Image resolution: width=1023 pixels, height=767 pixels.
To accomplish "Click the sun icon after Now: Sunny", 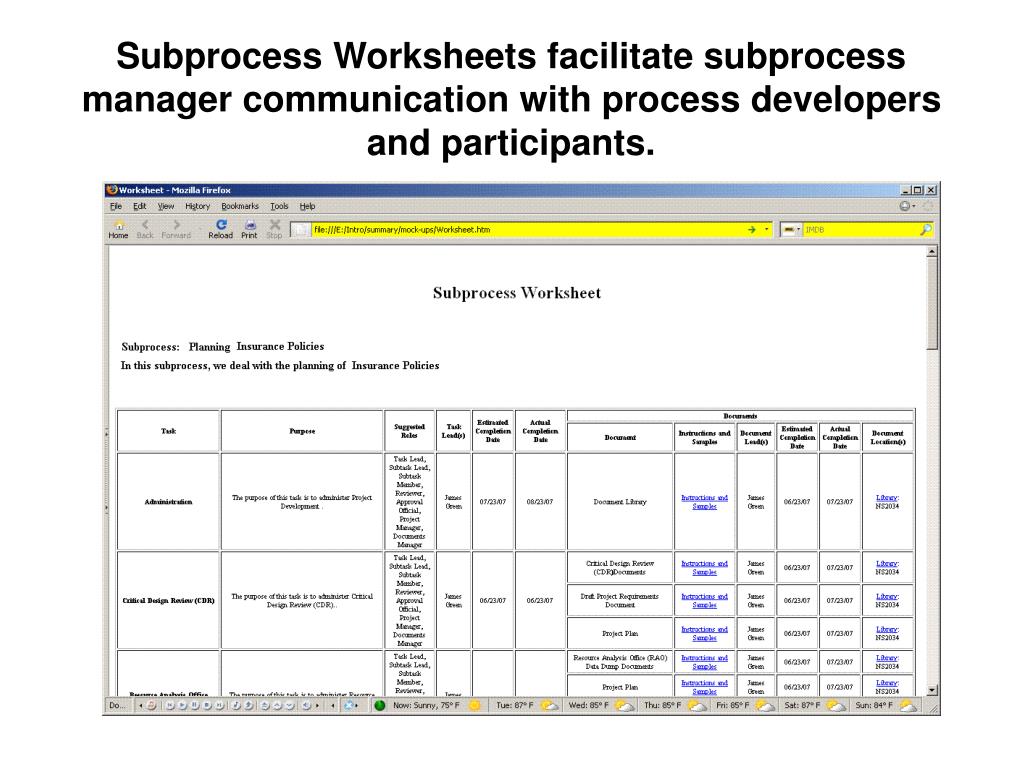I will pos(474,705).
